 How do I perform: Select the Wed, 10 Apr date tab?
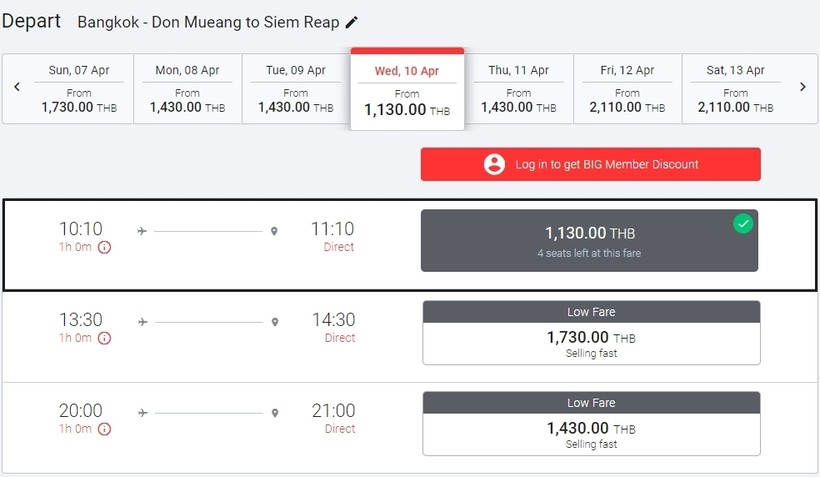pos(407,89)
